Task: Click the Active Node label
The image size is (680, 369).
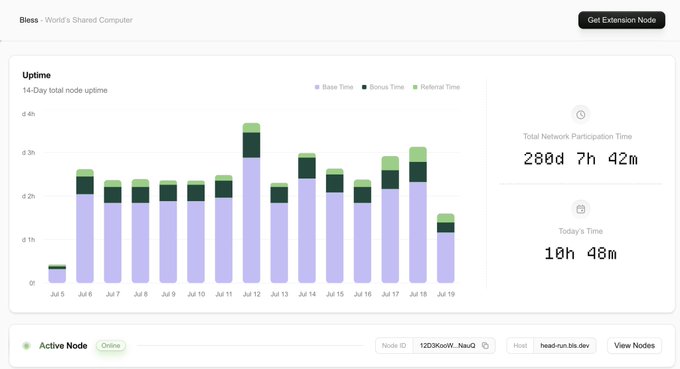Action: pos(63,346)
